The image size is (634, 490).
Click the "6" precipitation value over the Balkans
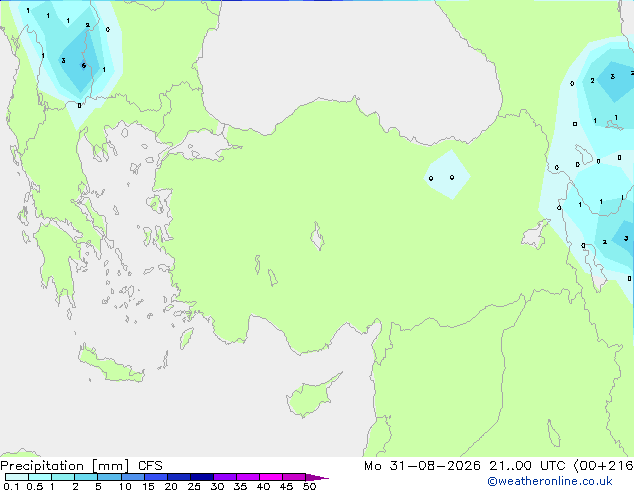(x=84, y=65)
